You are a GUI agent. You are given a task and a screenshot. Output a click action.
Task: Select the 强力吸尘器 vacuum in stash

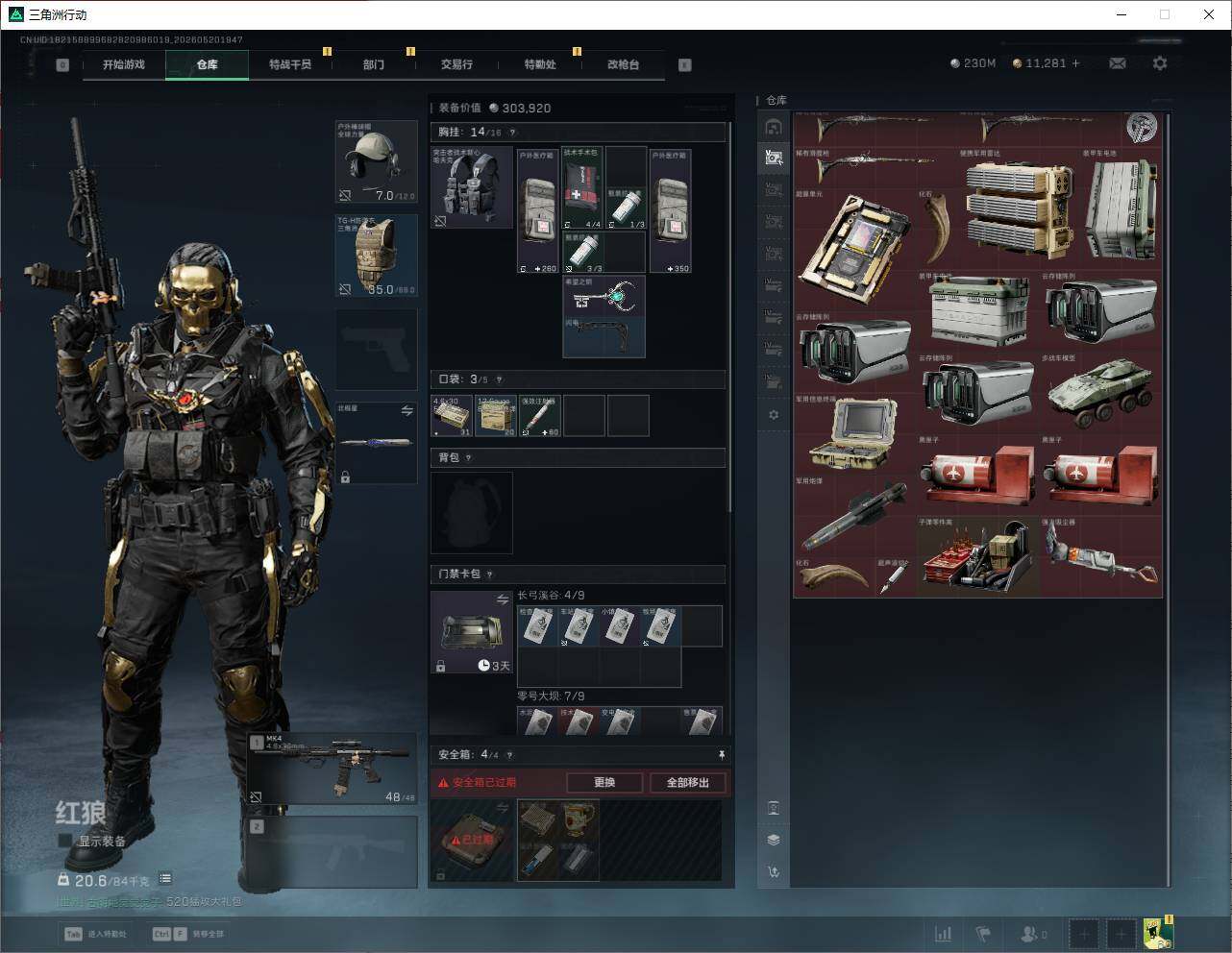click(x=1100, y=555)
